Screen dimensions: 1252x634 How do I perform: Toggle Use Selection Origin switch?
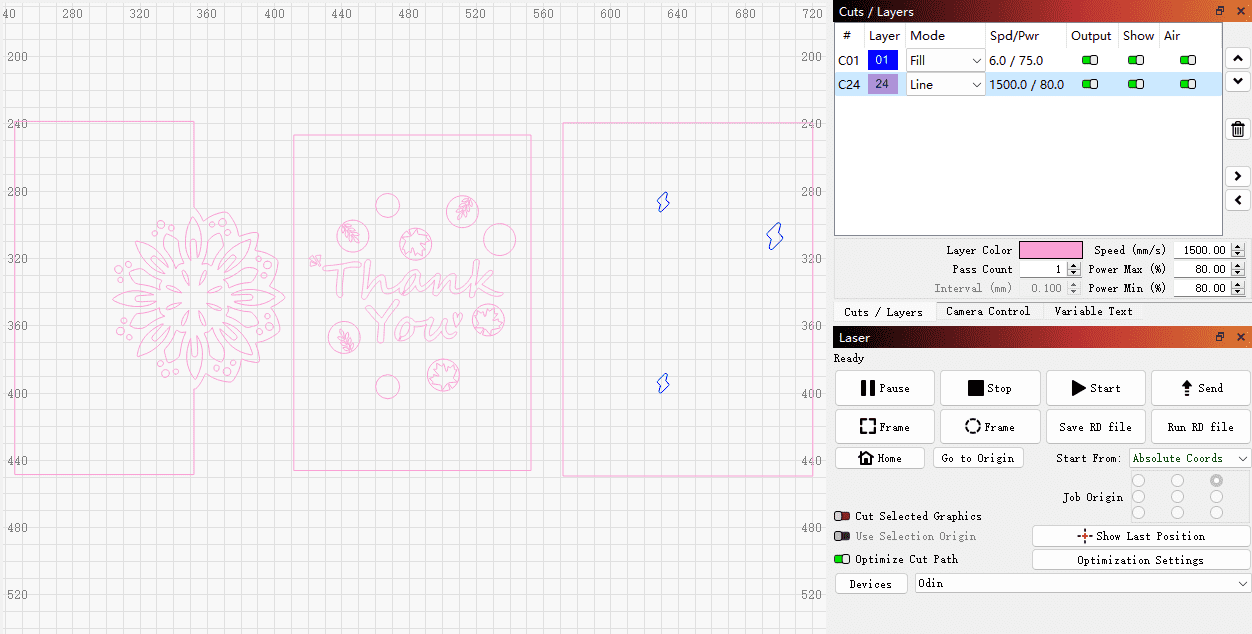pyautogui.click(x=842, y=536)
